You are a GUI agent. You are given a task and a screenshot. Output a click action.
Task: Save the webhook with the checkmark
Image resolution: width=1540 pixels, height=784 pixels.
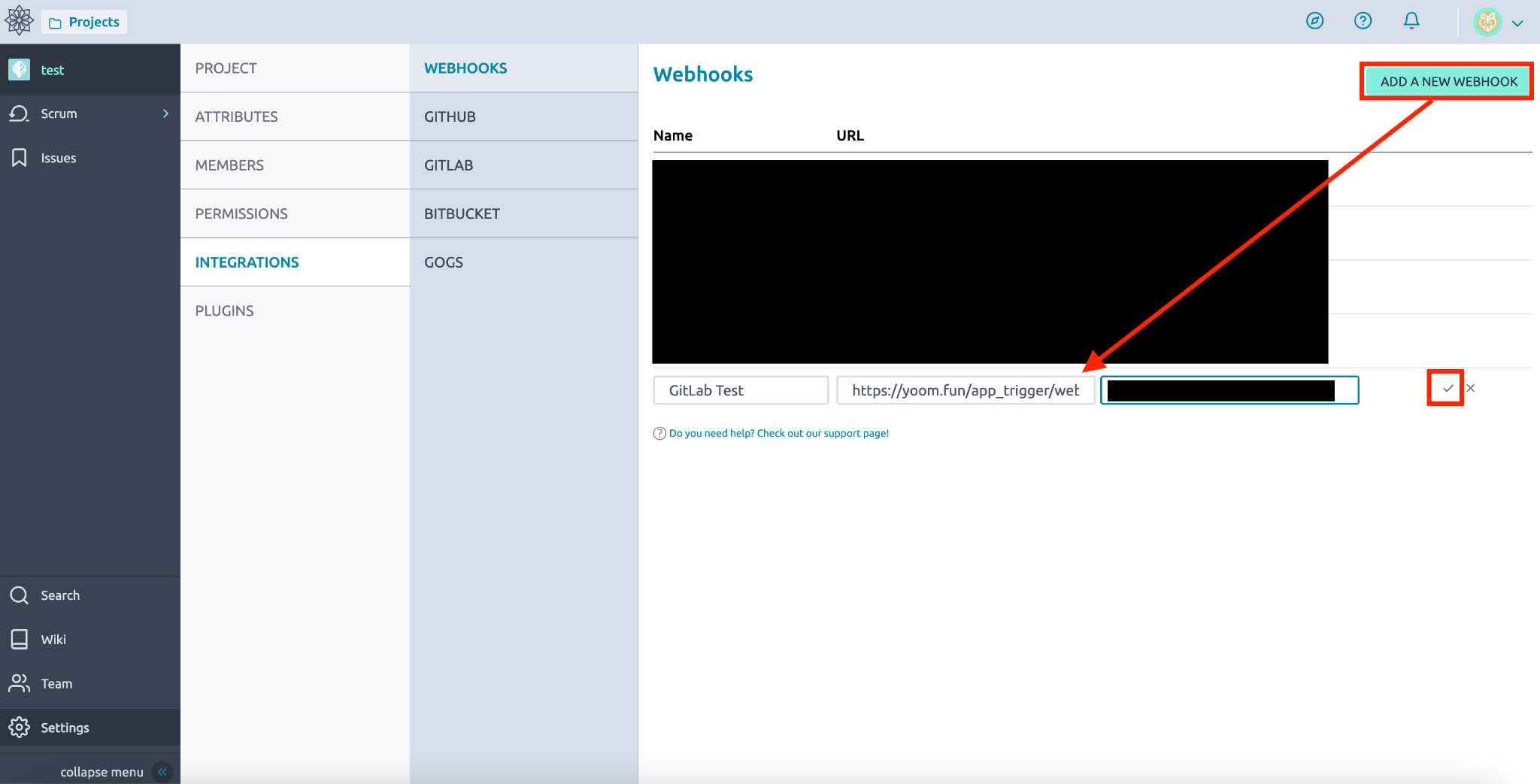tap(1448, 389)
